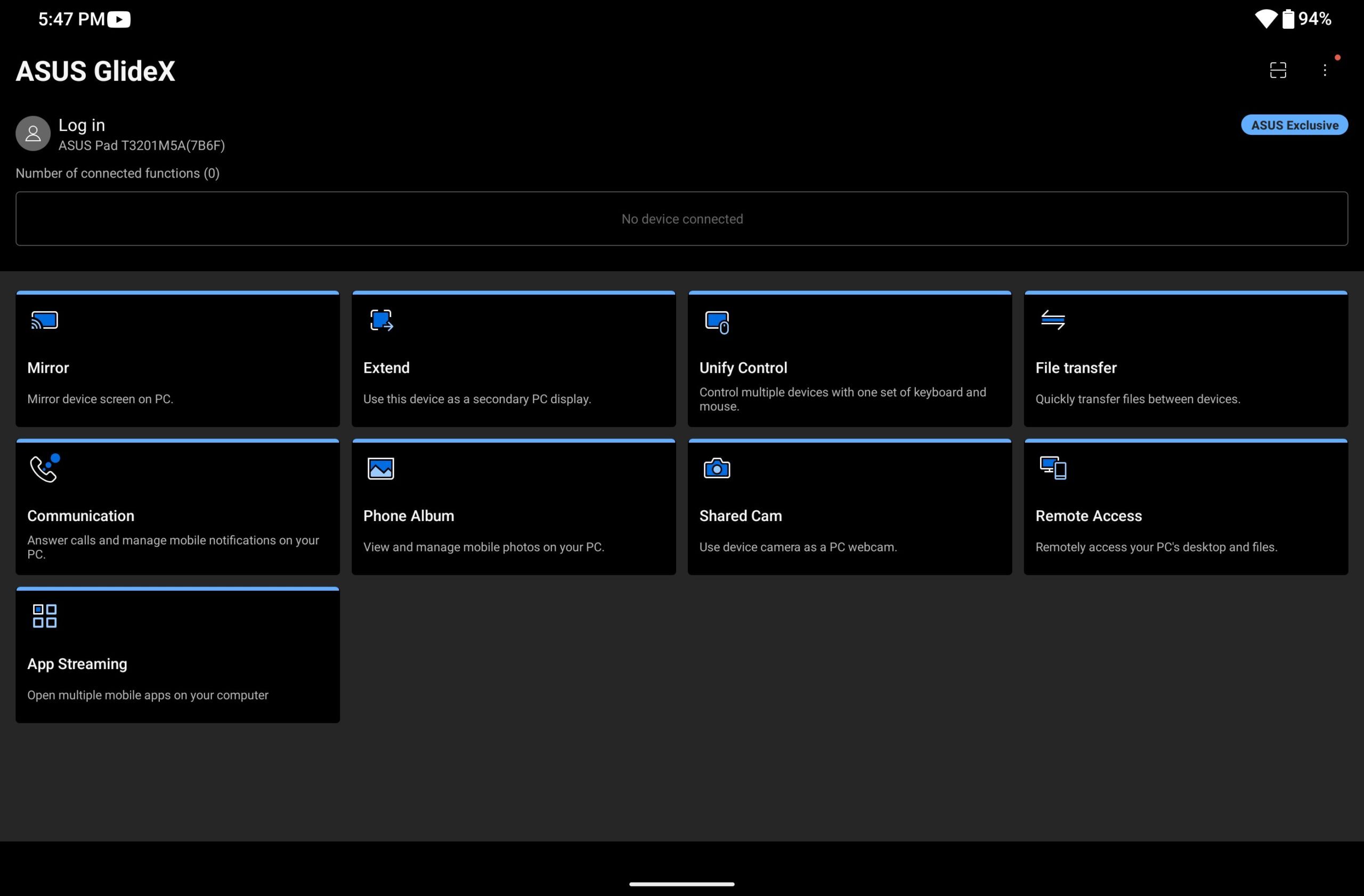Tap the QR scan icon in header
The height and width of the screenshot is (896, 1364).
[1278, 70]
